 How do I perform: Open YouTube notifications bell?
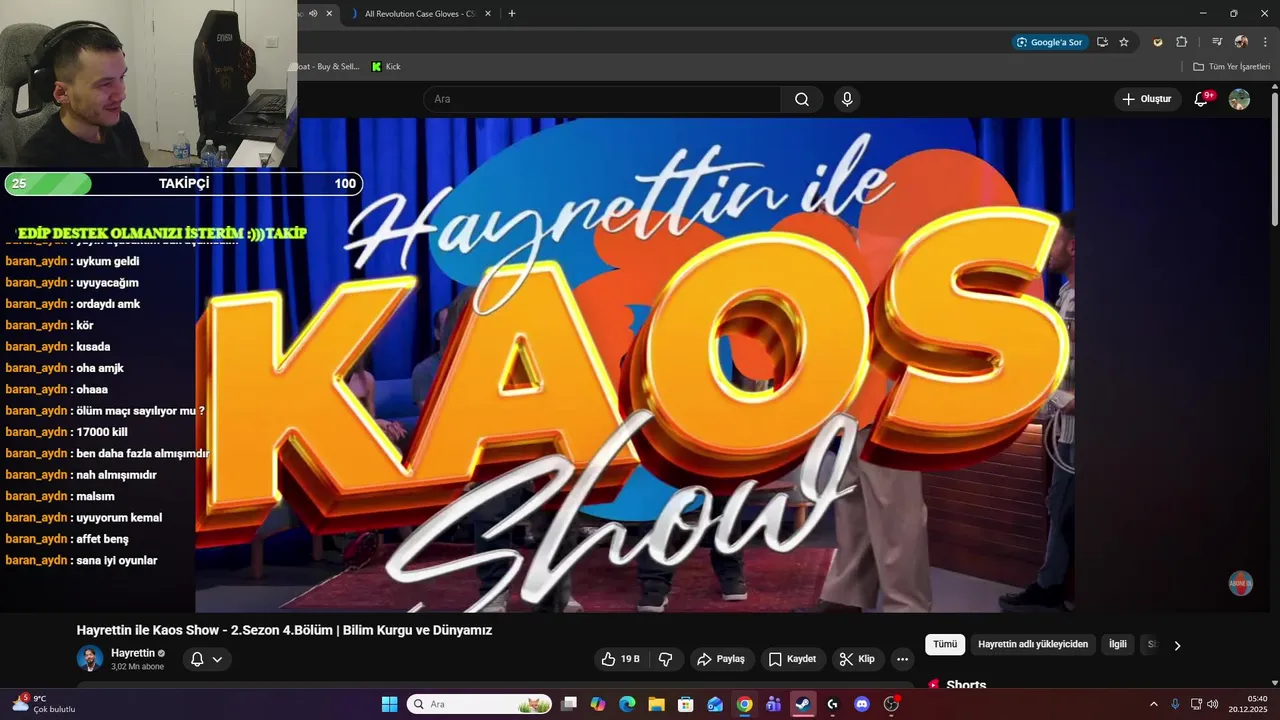(1202, 99)
